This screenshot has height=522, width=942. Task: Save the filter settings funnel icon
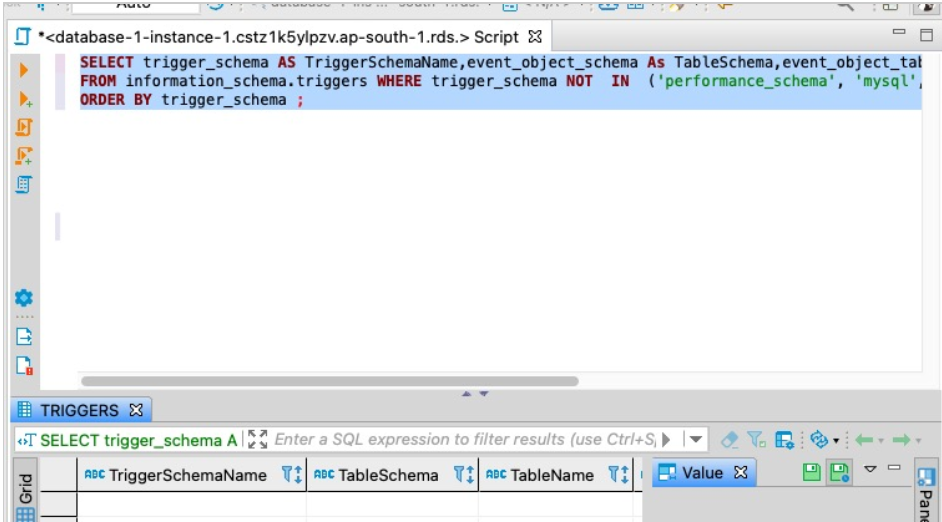[756, 440]
